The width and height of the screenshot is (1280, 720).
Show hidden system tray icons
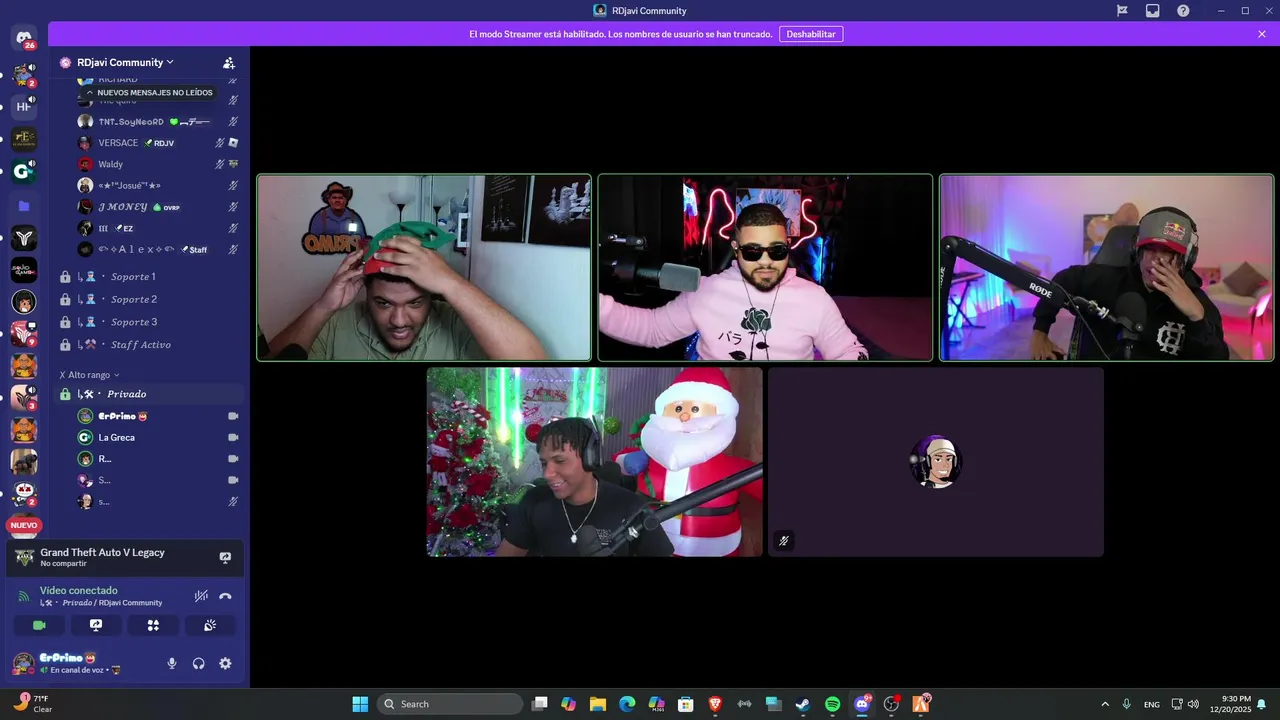[1105, 704]
